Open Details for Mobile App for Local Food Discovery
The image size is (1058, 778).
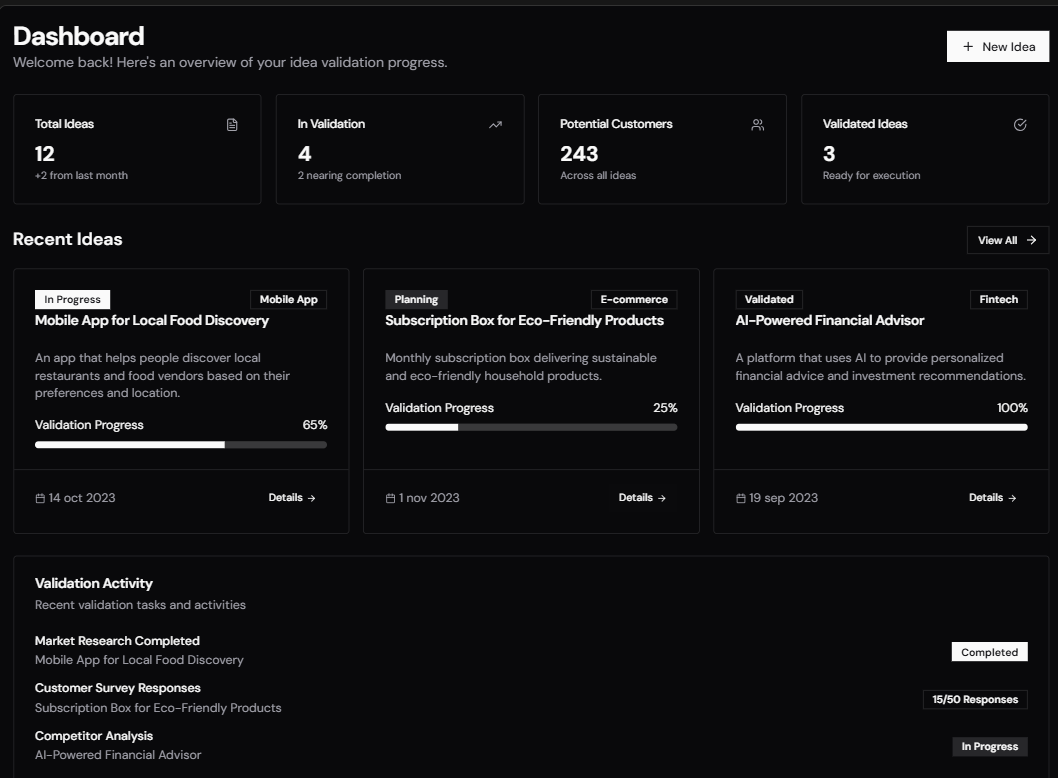click(x=291, y=497)
